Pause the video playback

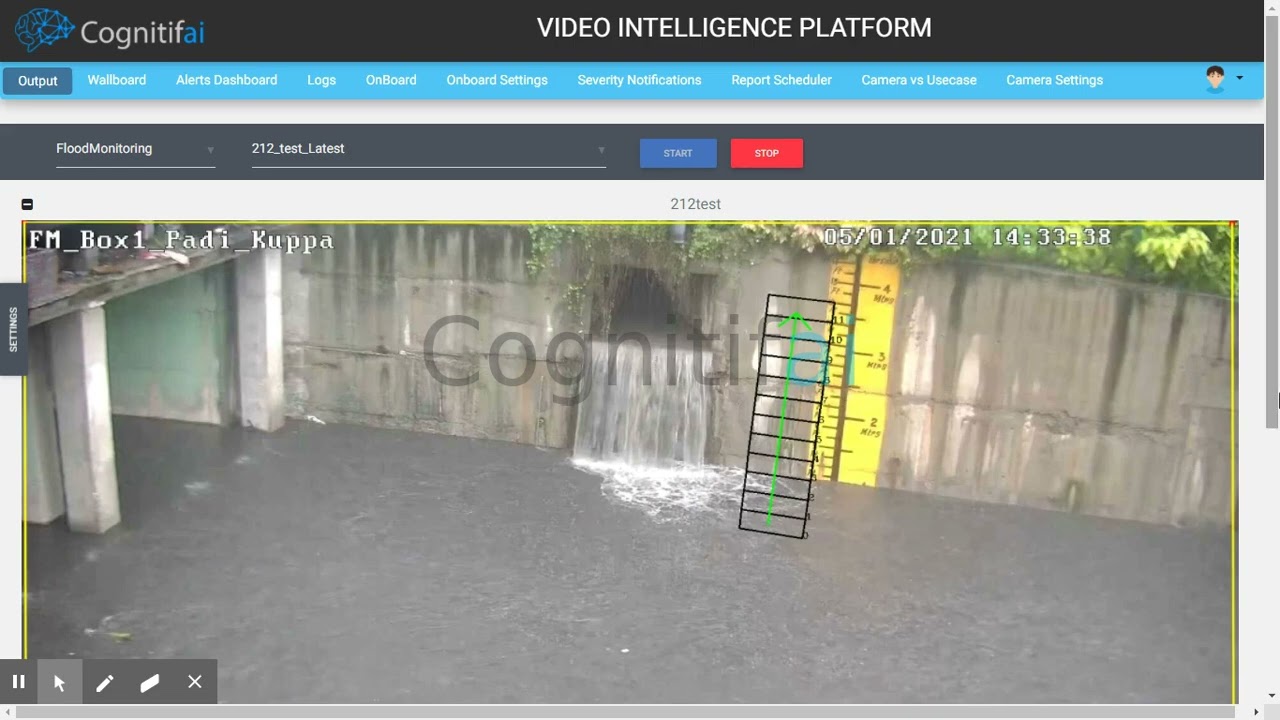point(18,682)
